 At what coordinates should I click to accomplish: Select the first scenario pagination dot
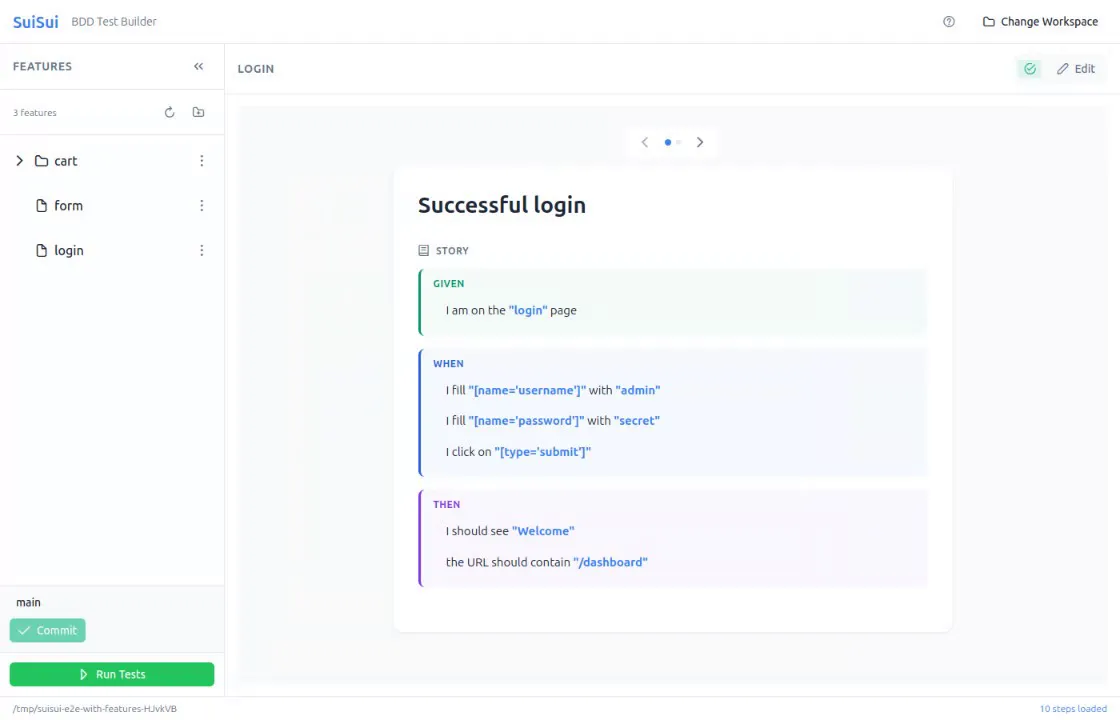(x=668, y=142)
